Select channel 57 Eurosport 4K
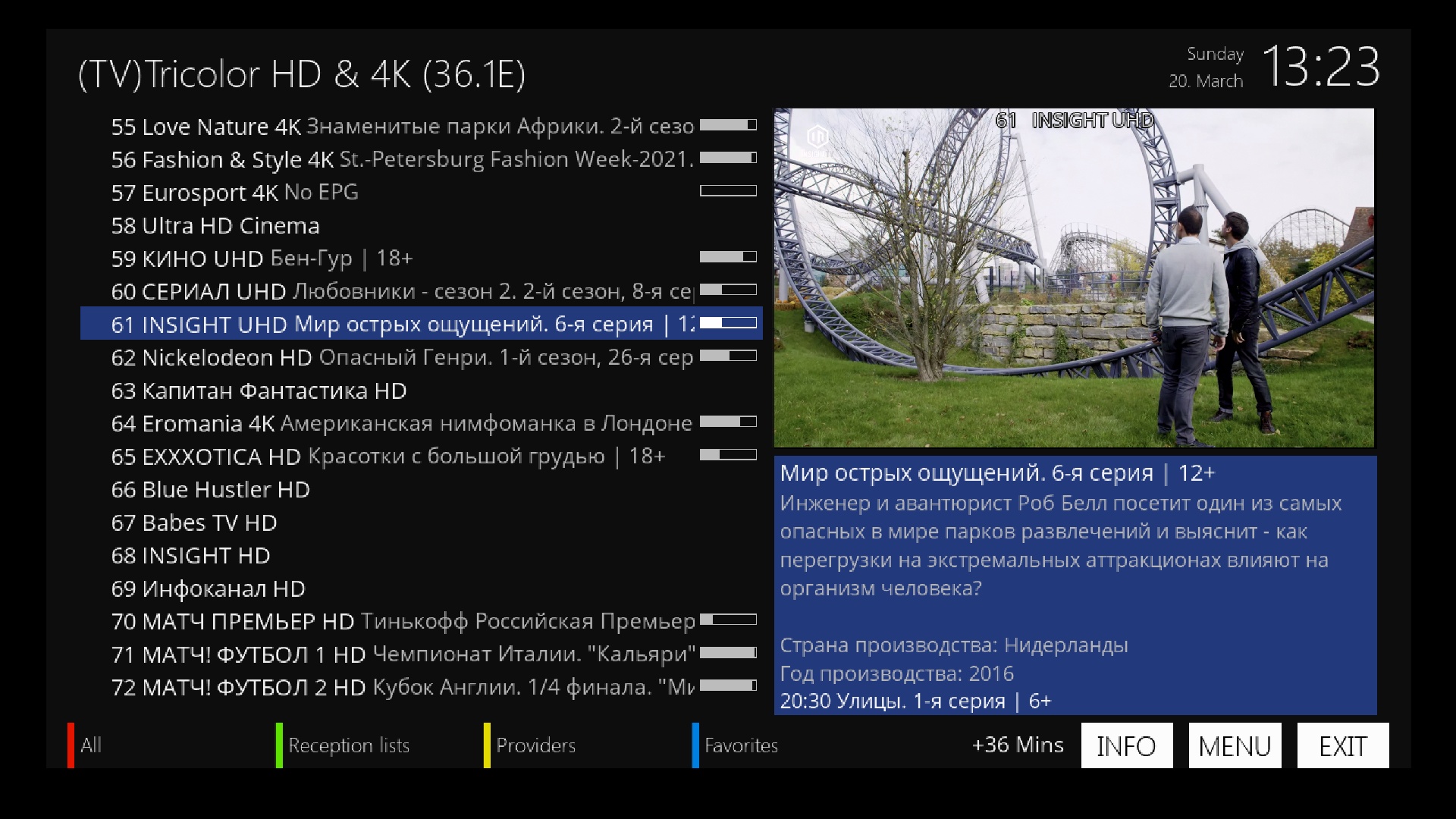 421,192
